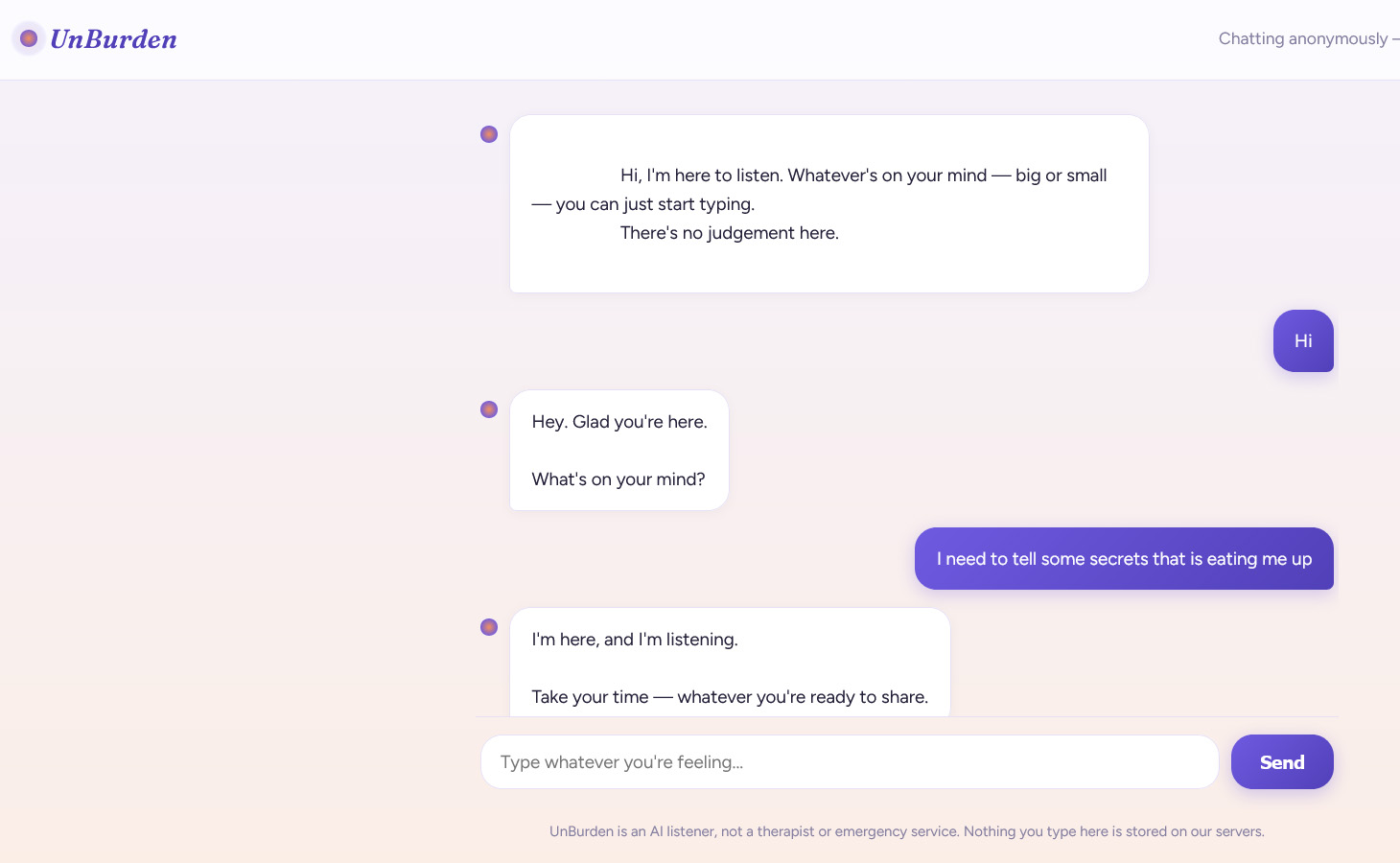Click the "Hey. Glad you're here." text

(619, 422)
